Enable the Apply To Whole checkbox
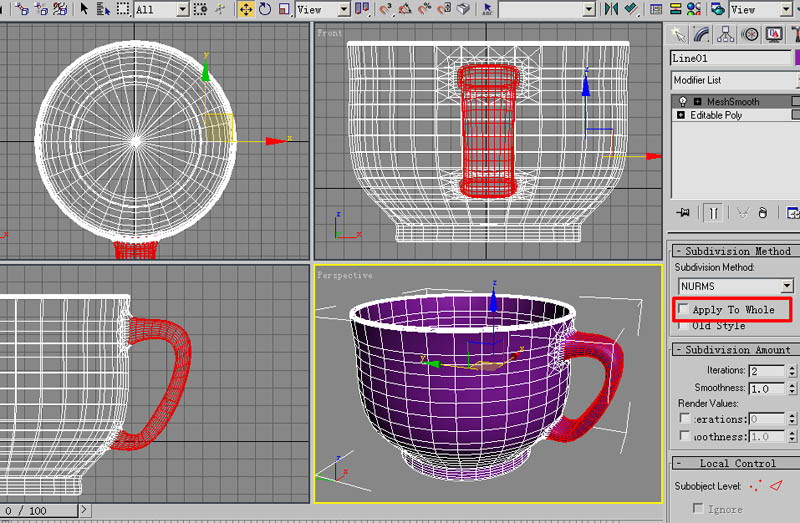Screen dimensions: 800x523 coord(683,310)
